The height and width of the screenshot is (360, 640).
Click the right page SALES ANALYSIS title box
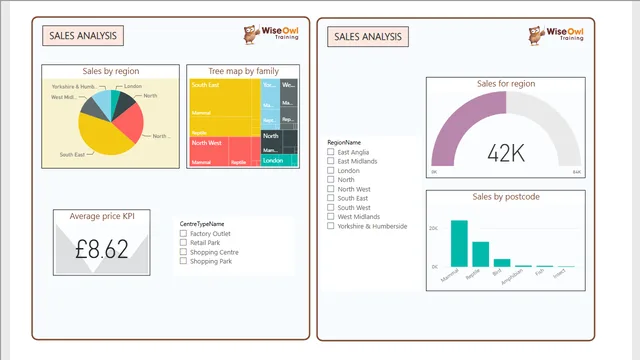point(368,37)
